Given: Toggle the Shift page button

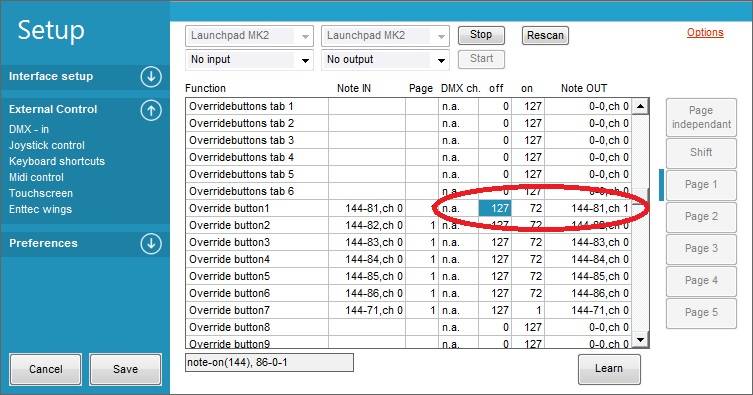Looking at the screenshot, I should [701, 153].
